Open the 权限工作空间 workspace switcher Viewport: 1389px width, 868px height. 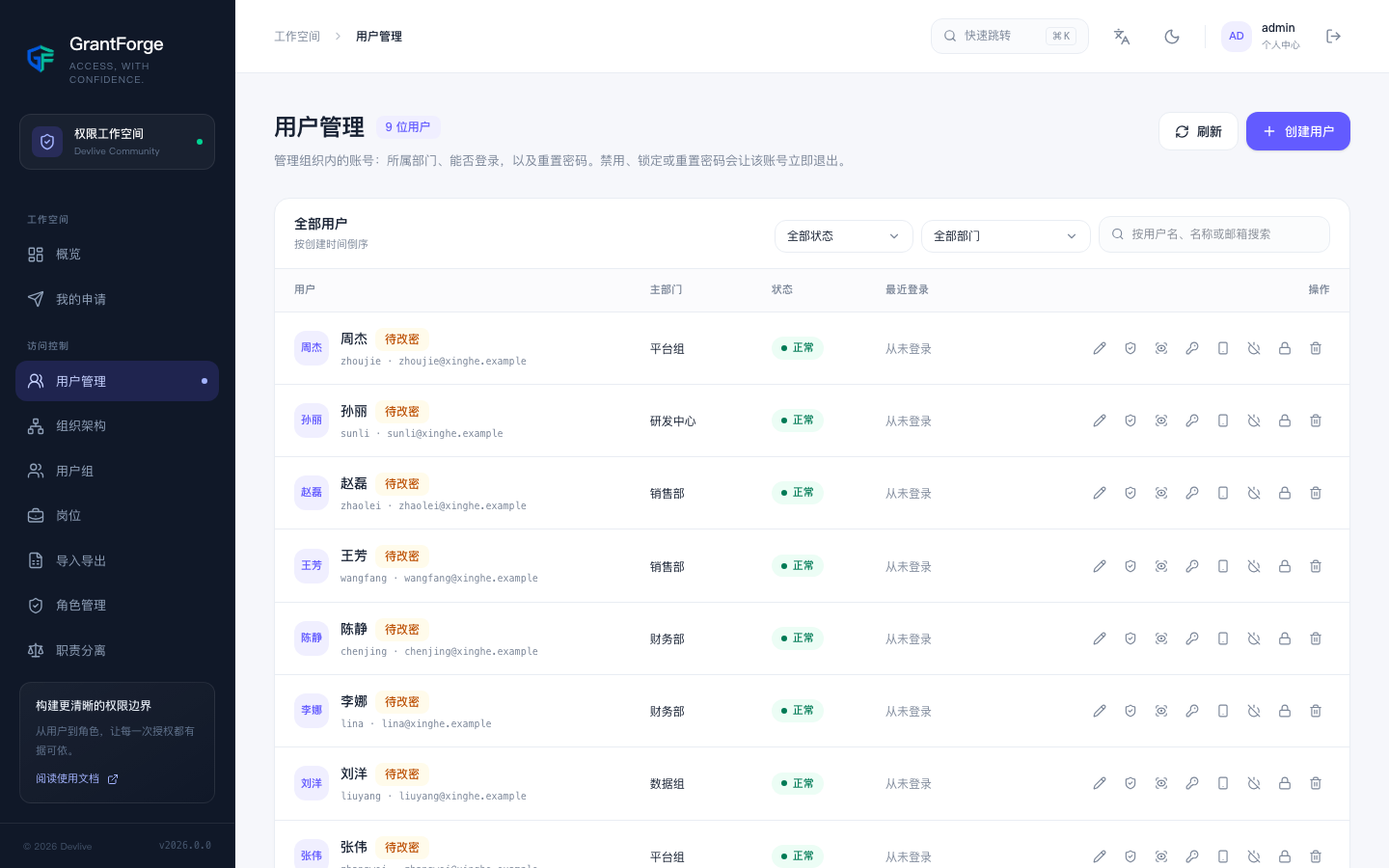[x=117, y=142]
